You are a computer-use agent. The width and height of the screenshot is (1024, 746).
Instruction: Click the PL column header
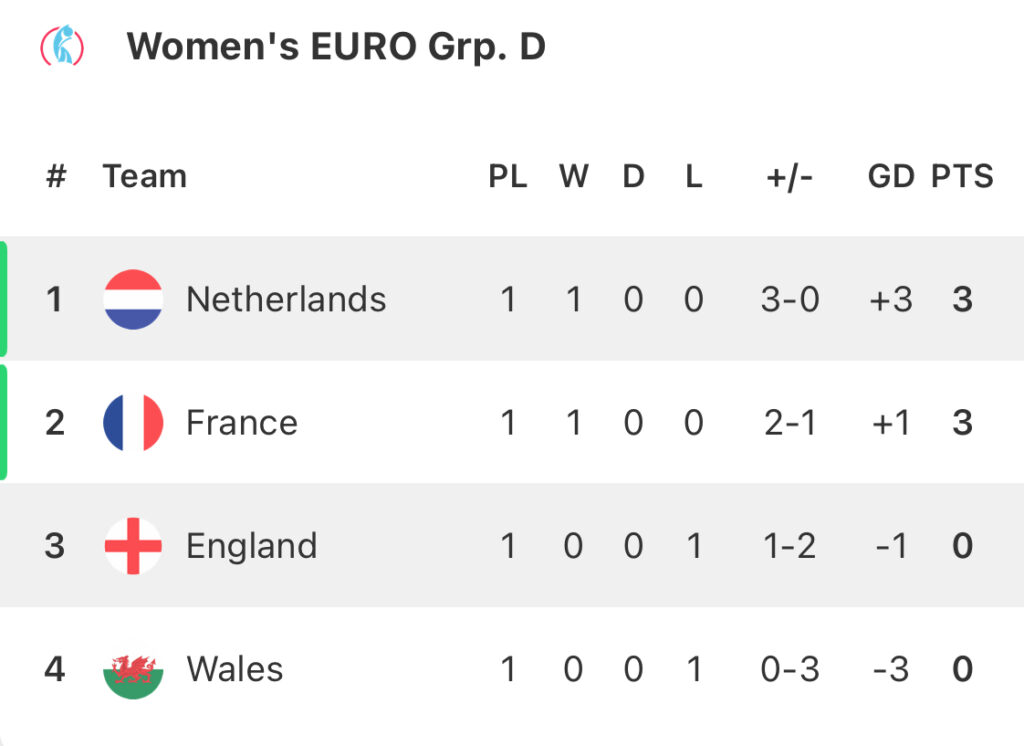[x=508, y=176]
